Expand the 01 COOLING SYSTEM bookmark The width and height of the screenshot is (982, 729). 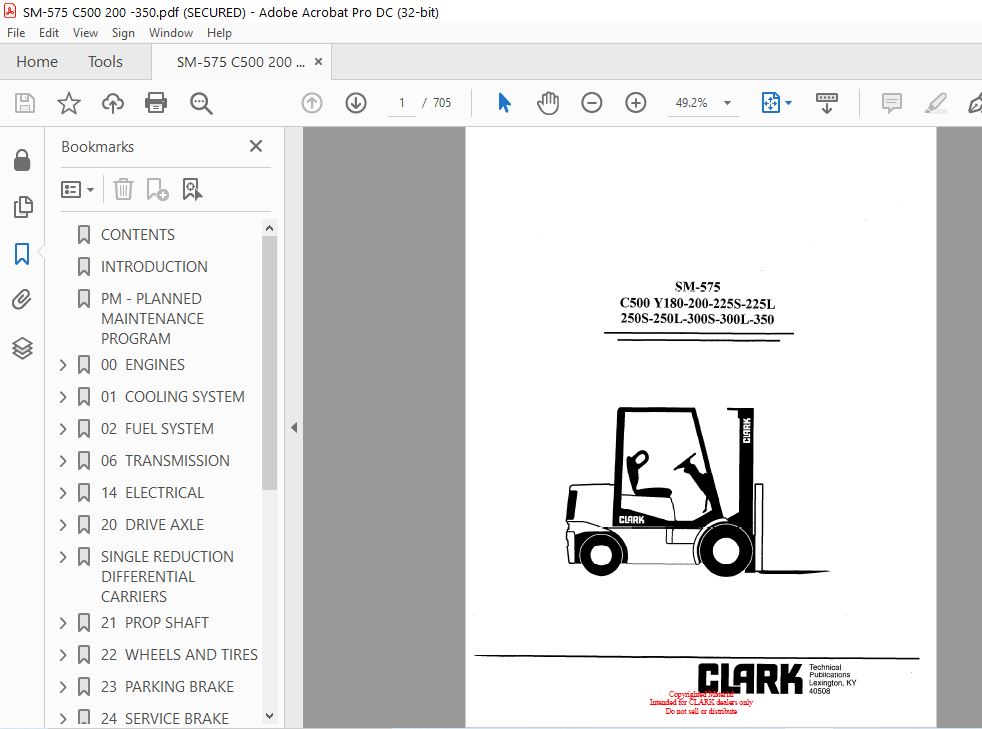click(63, 396)
